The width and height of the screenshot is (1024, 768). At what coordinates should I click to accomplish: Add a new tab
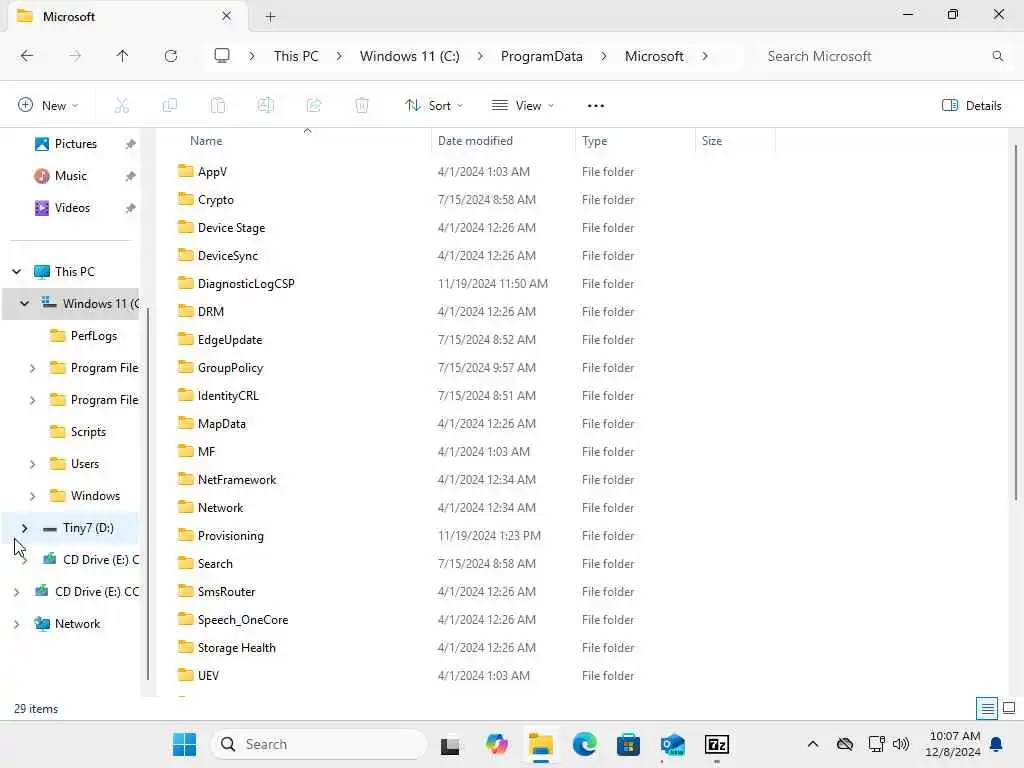[x=270, y=17]
